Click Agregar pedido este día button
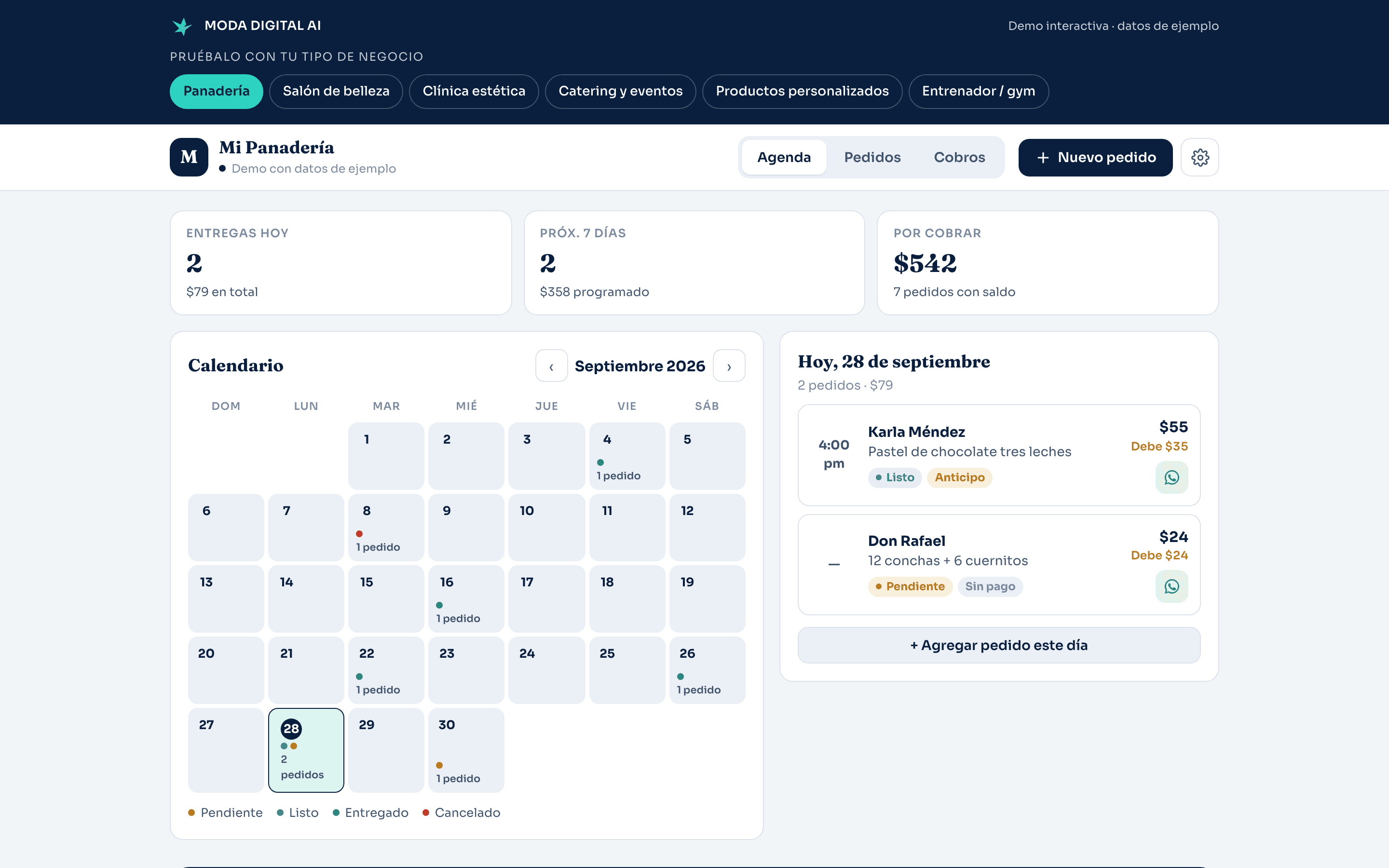The height and width of the screenshot is (868, 1389). (999, 645)
